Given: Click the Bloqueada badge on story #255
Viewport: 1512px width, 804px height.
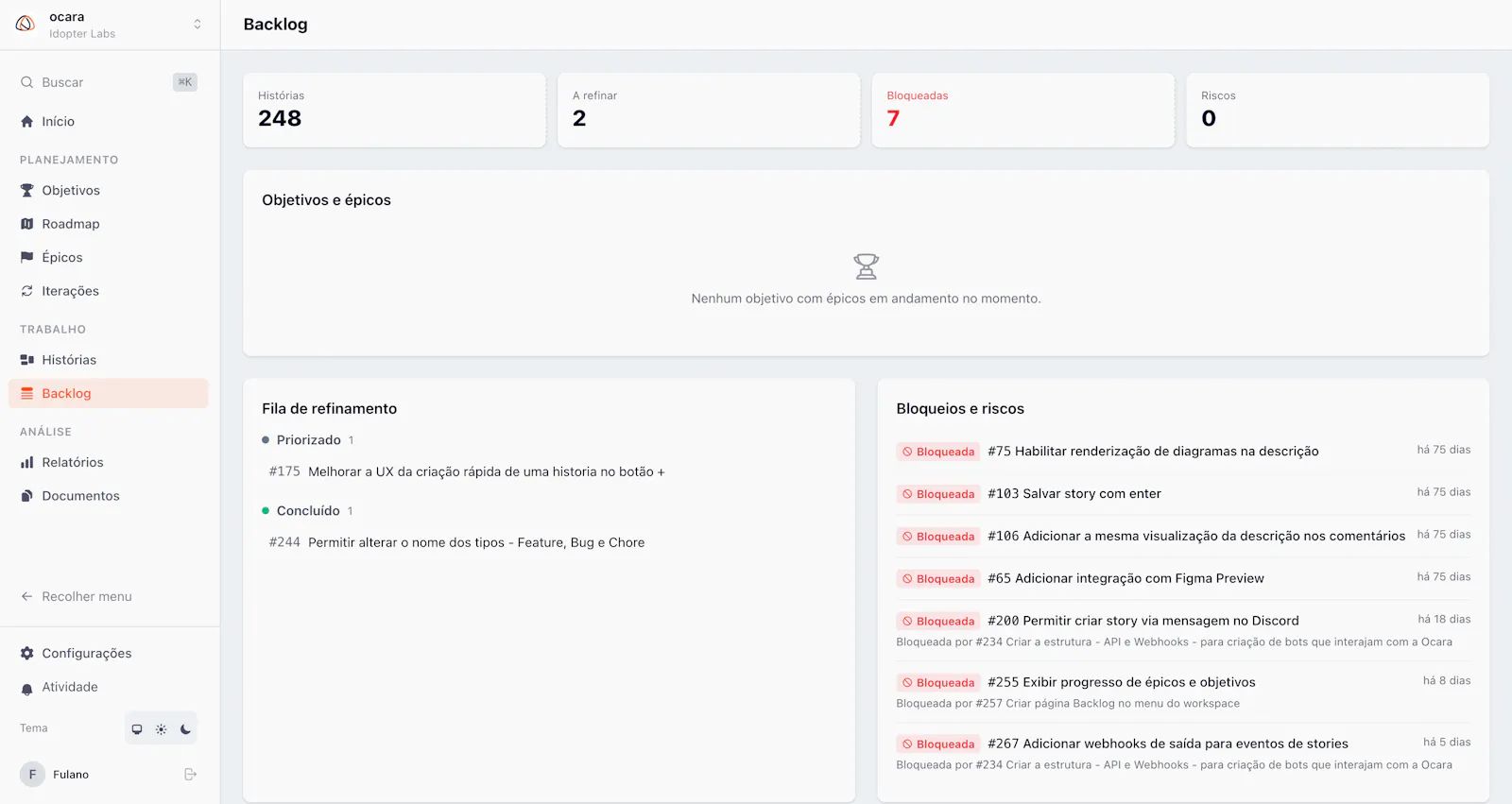Looking at the screenshot, I should tap(938, 683).
